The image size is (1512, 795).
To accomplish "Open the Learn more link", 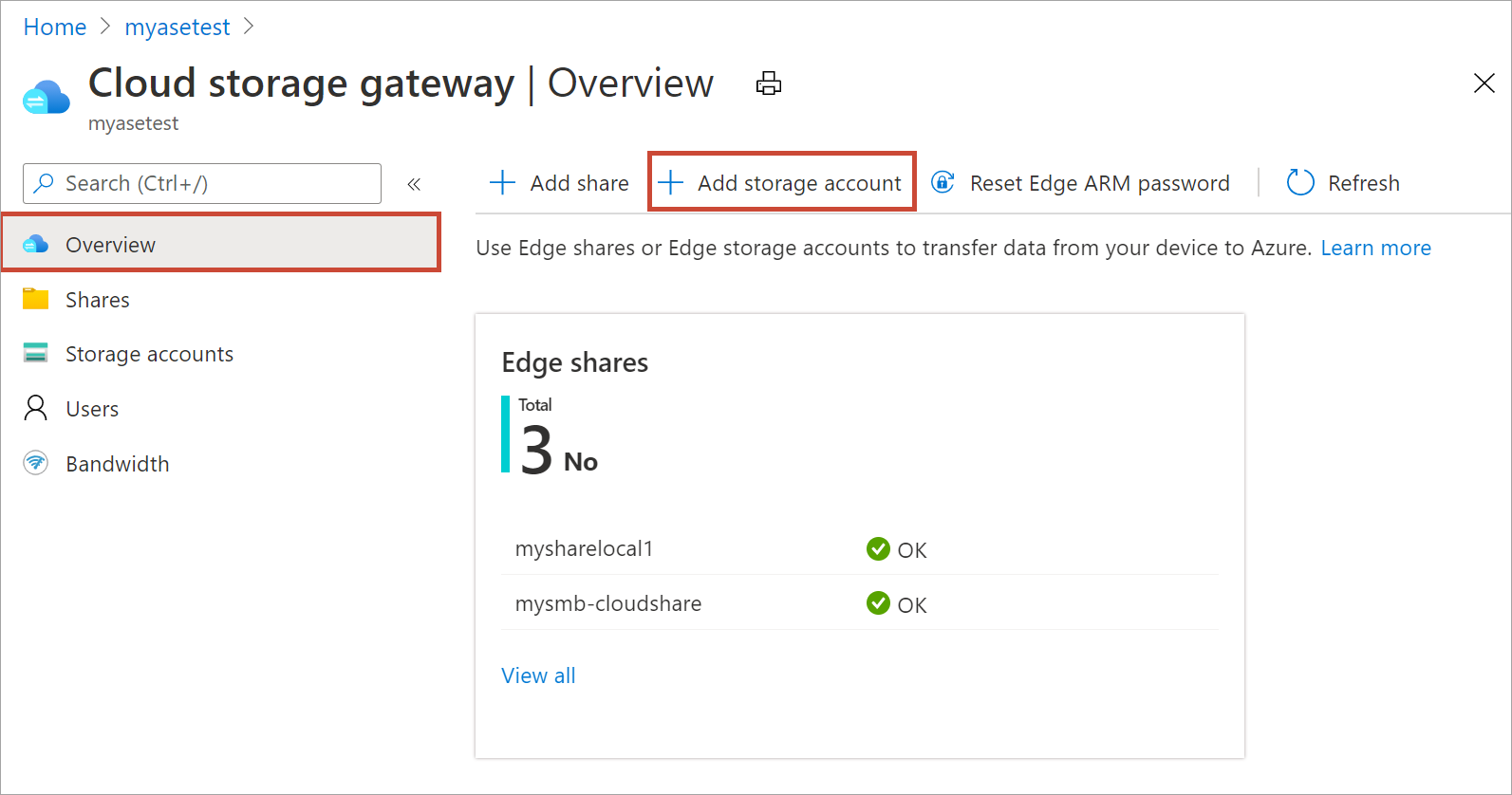I will 1375,248.
